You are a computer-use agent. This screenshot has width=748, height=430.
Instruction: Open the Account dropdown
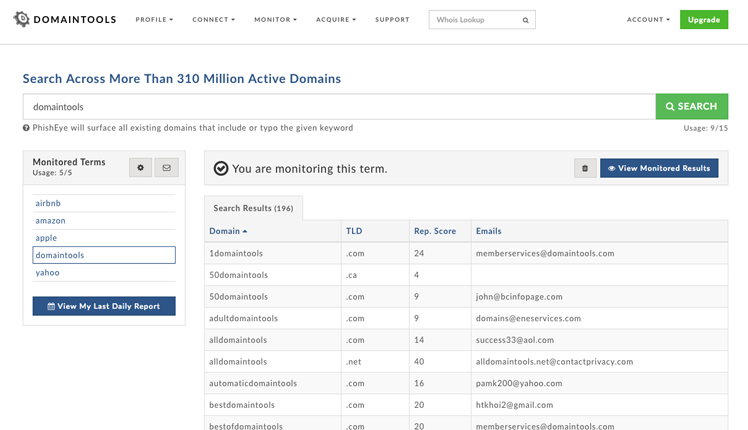coord(648,20)
